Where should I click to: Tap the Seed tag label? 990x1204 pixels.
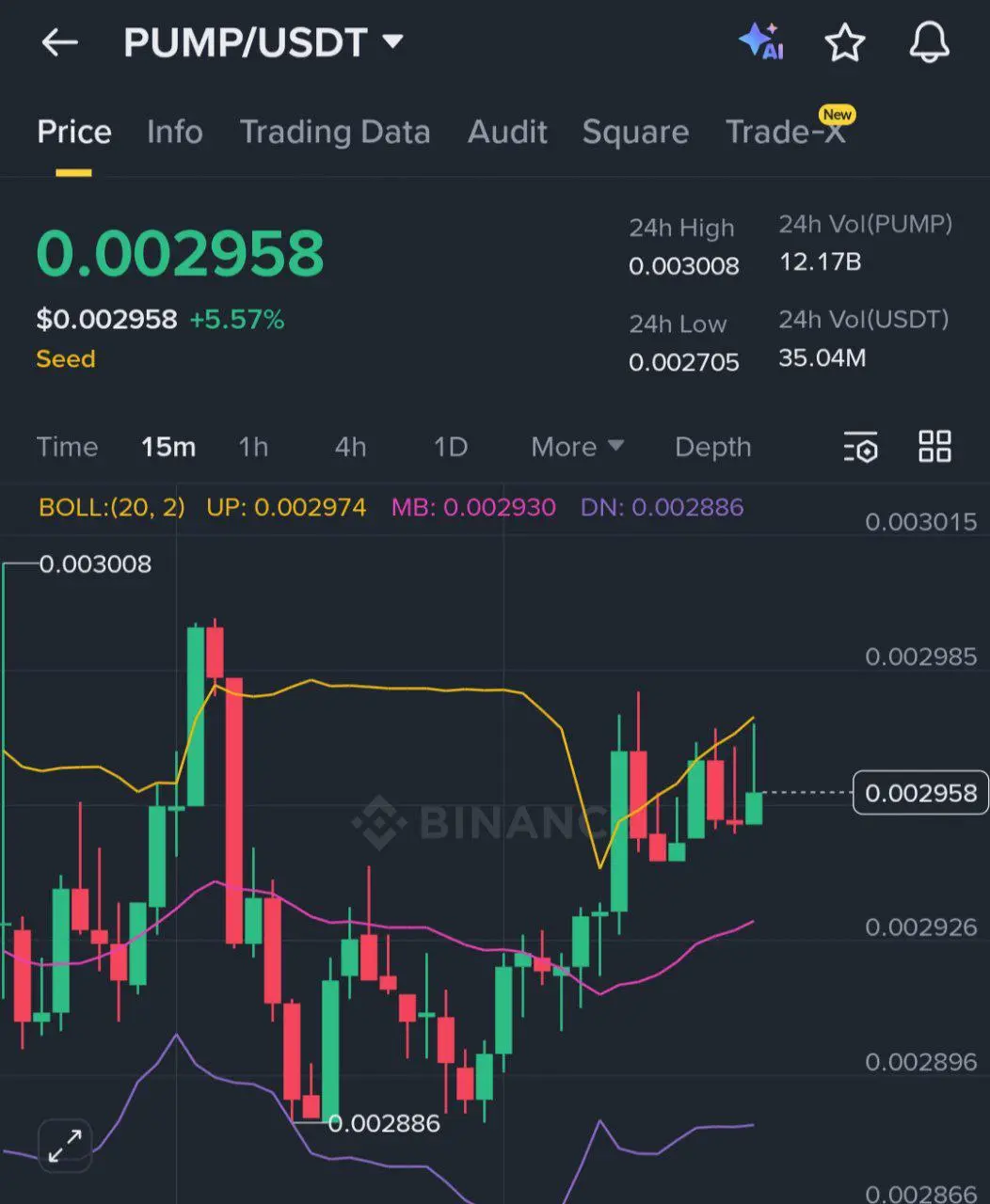click(x=66, y=359)
